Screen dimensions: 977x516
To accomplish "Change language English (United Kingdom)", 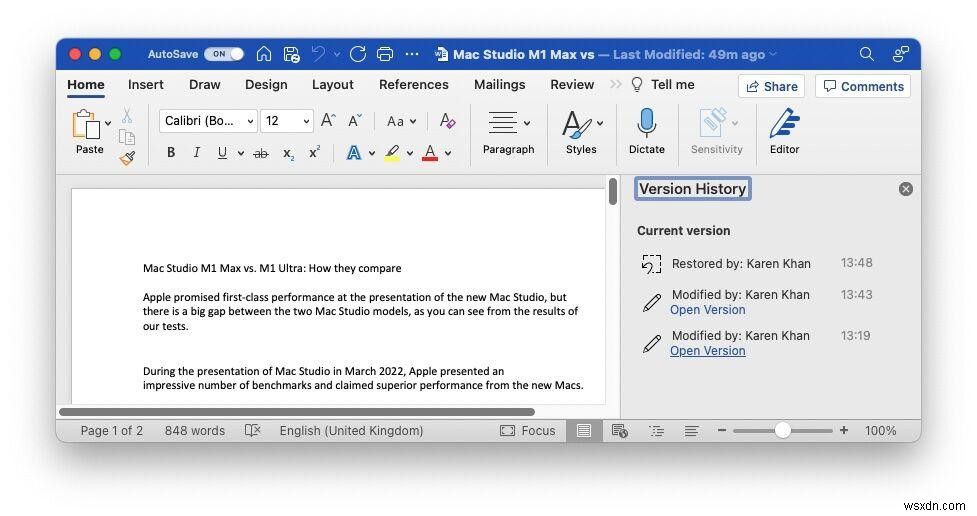I will pos(351,431).
